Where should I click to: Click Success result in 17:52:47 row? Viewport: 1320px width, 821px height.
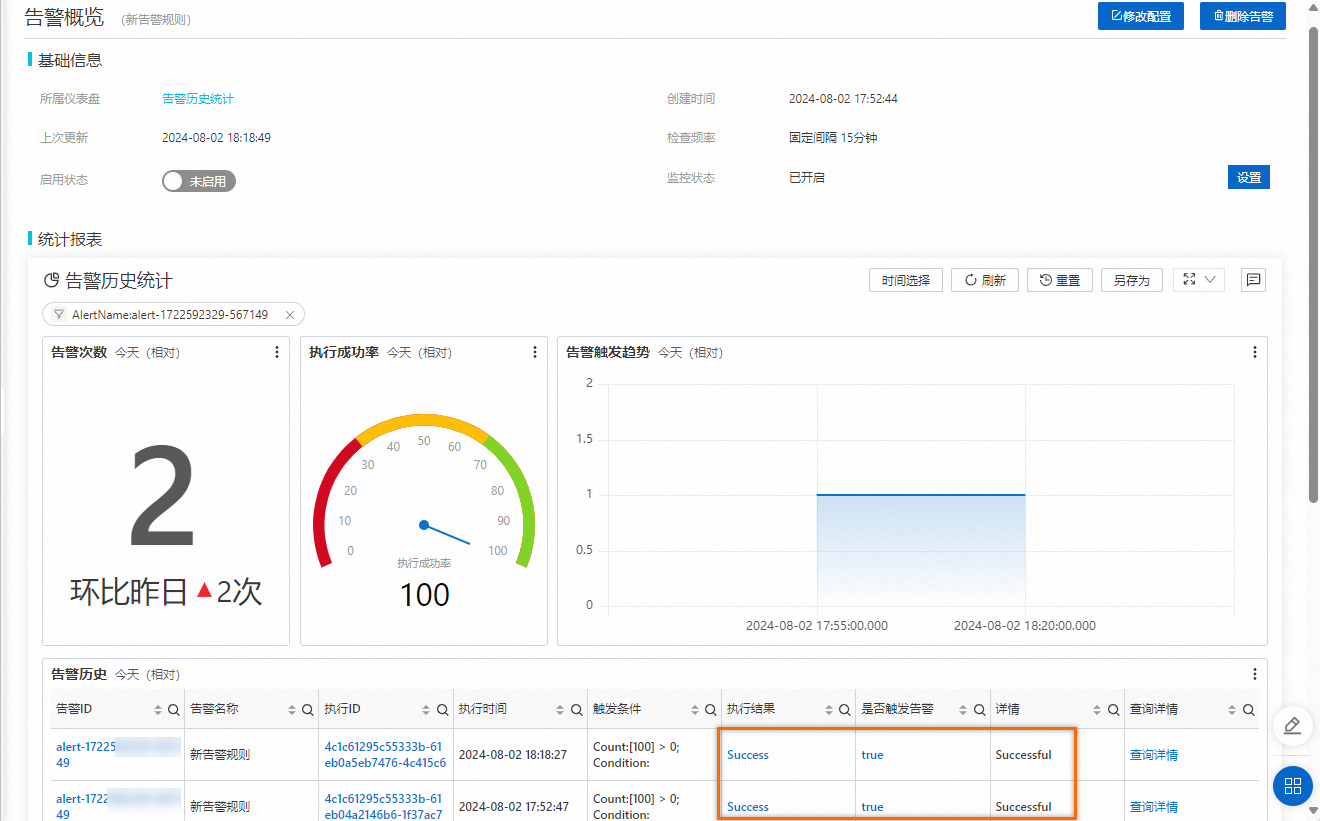[748, 807]
